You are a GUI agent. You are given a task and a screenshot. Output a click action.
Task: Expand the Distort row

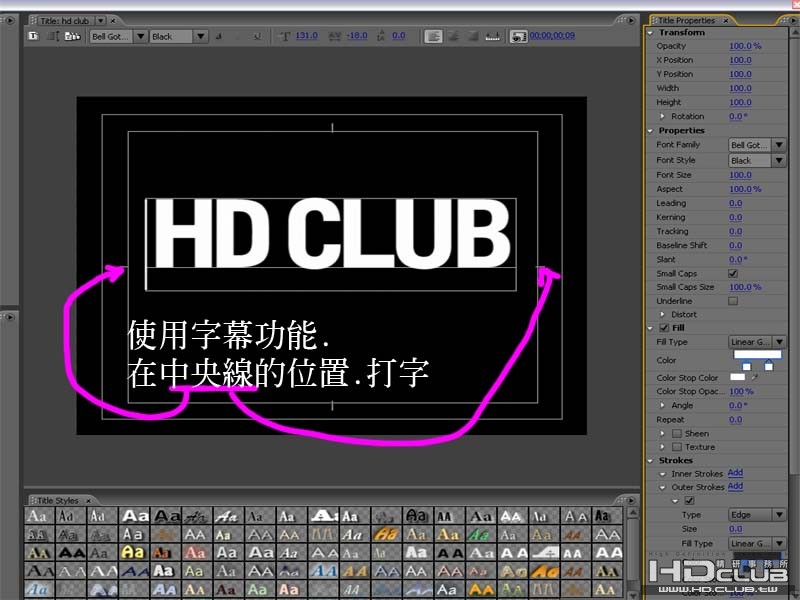[x=662, y=314]
